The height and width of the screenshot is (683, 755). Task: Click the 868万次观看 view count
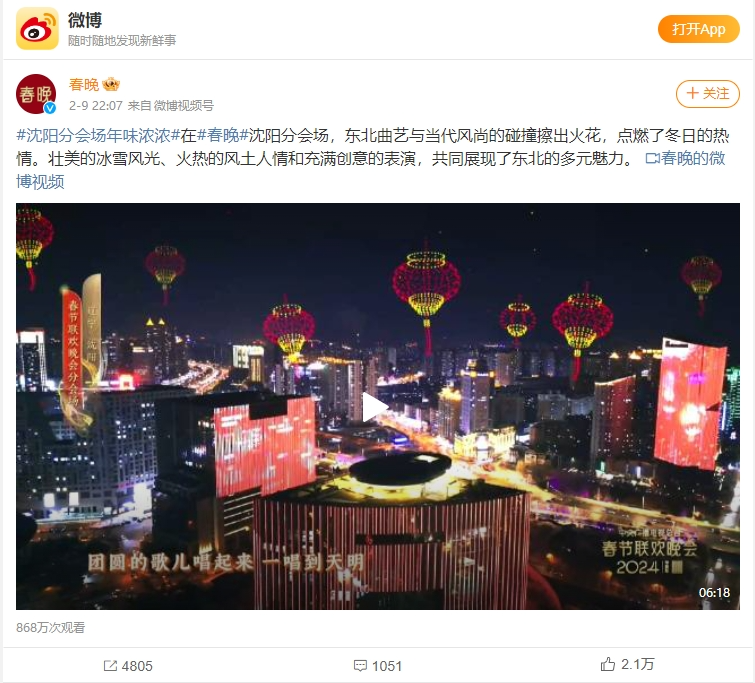click(x=51, y=628)
